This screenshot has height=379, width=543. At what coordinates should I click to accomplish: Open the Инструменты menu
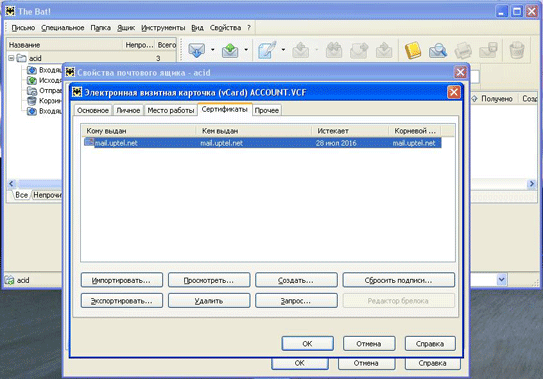(163, 28)
